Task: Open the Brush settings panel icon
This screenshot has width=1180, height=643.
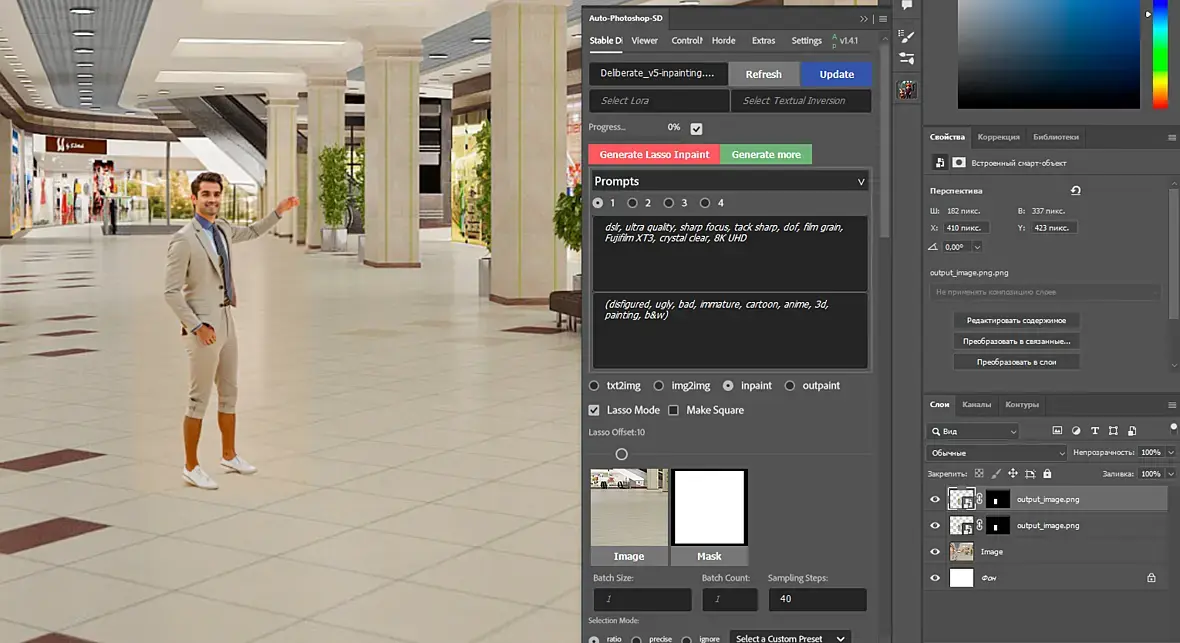Action: click(907, 35)
